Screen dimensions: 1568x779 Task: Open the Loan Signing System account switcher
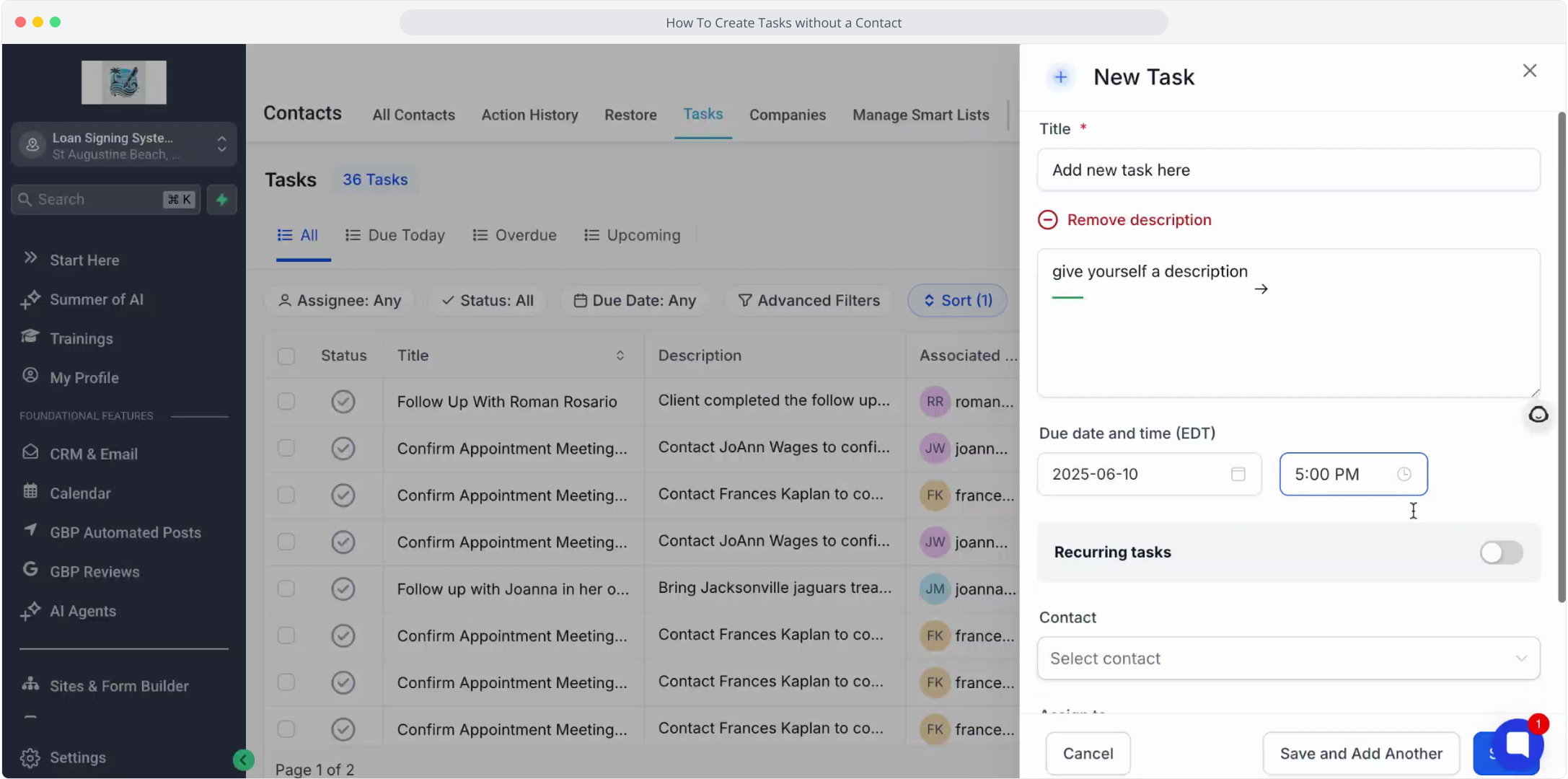point(124,145)
